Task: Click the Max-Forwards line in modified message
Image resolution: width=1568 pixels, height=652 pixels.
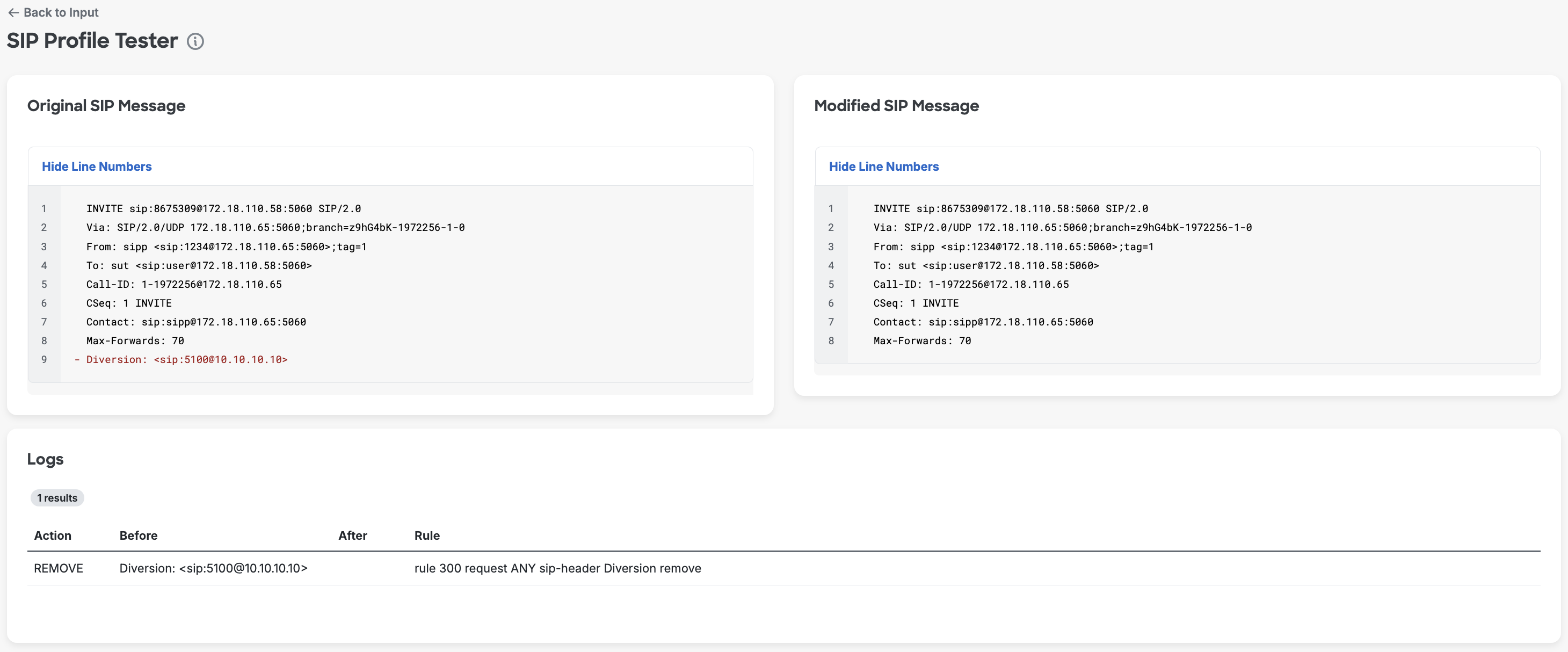Action: pyautogui.click(x=922, y=341)
